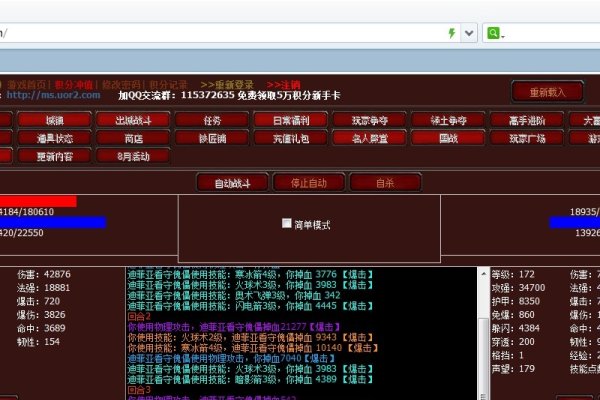
Task: Click the 停止自动 stop auto button
Action: [x=309, y=183]
